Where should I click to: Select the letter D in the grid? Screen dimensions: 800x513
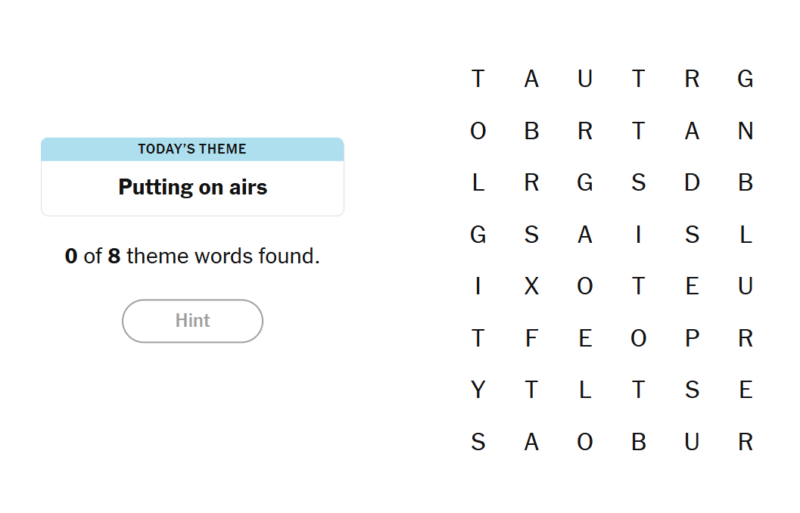pyautogui.click(x=692, y=183)
